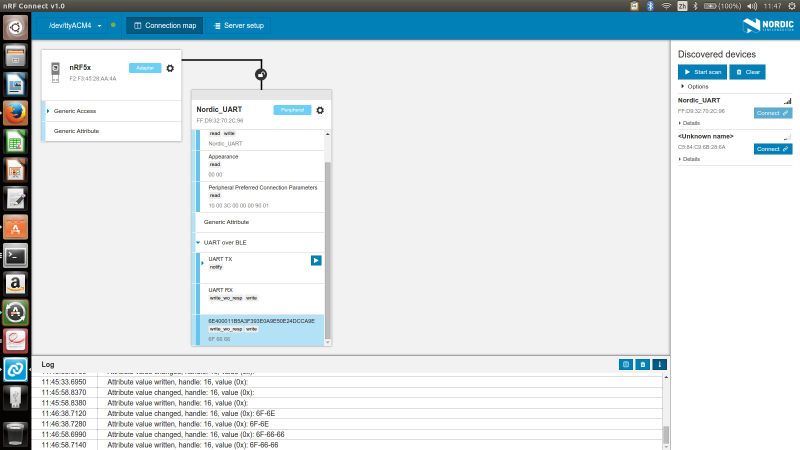Select the Appearance characteristic

click(x=261, y=166)
